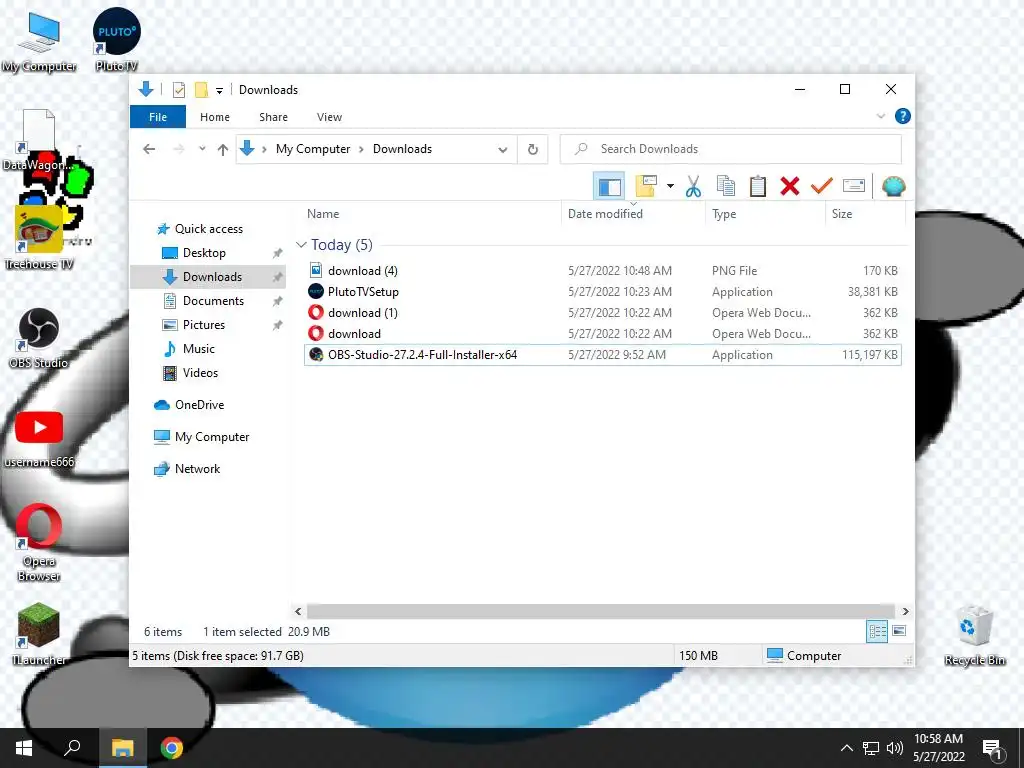Open the notification center icon
Image resolution: width=1024 pixels, height=768 pixels.
coord(993,750)
